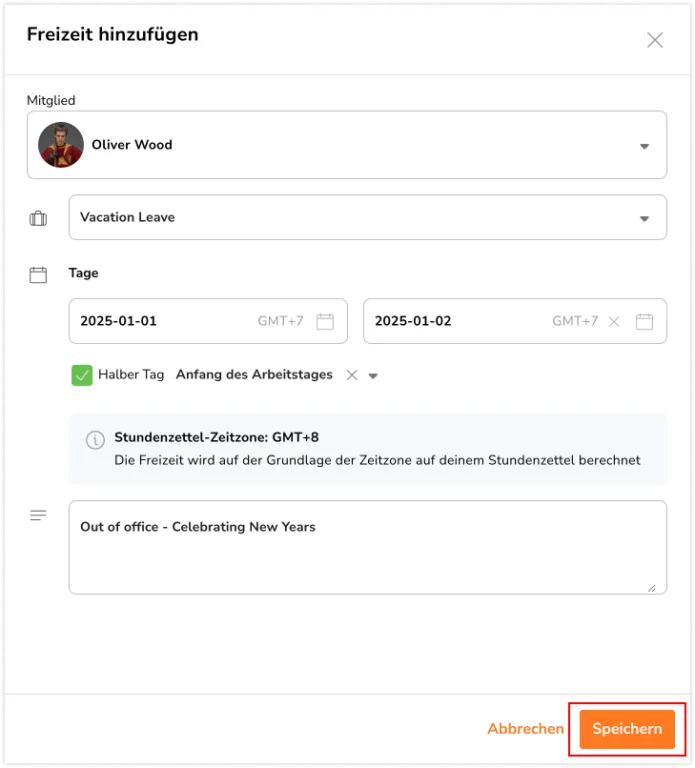Click the suitcase leave type icon
The image size is (695, 768).
click(38, 218)
